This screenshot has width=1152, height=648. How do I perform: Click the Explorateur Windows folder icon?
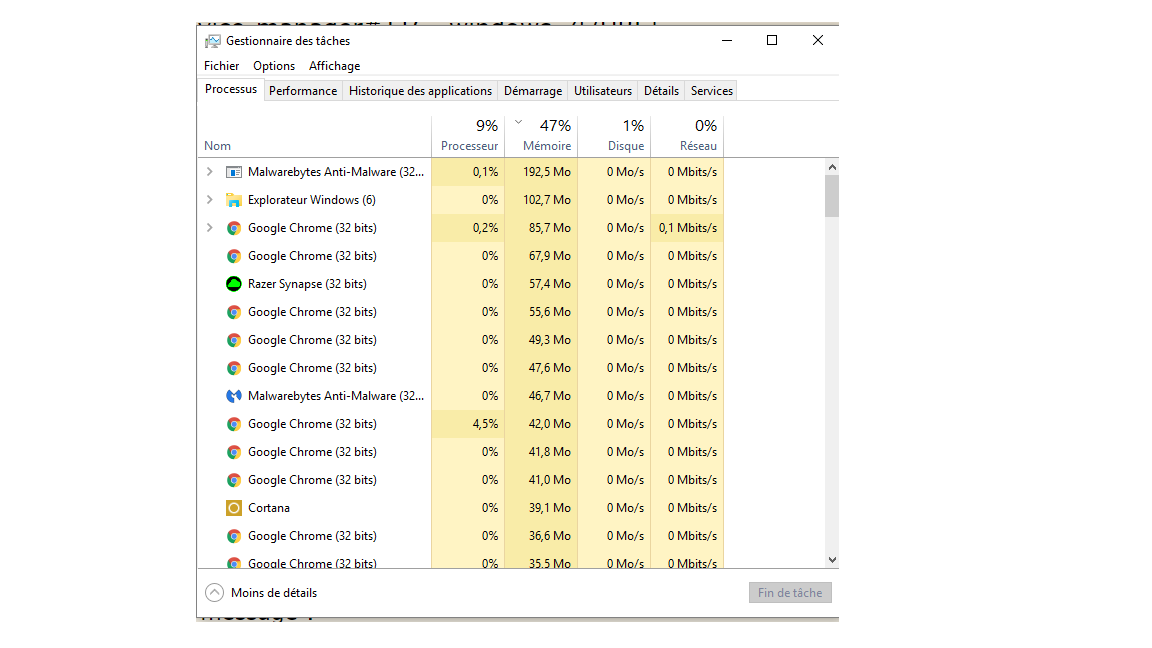(x=234, y=200)
